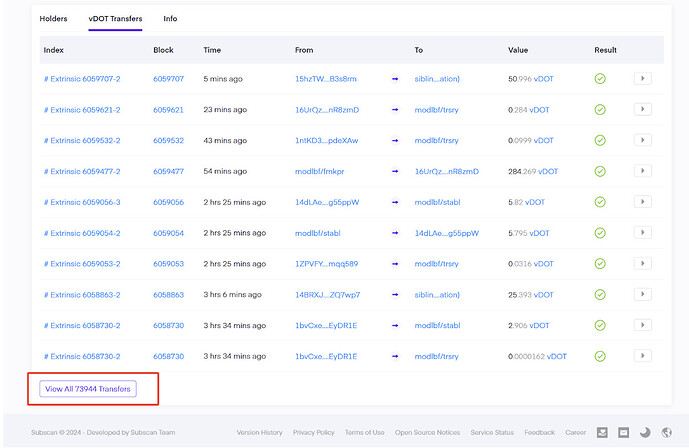Click success check icon for Extrinsic 6059053-2
This screenshot has width=689, height=448.
[600, 264]
